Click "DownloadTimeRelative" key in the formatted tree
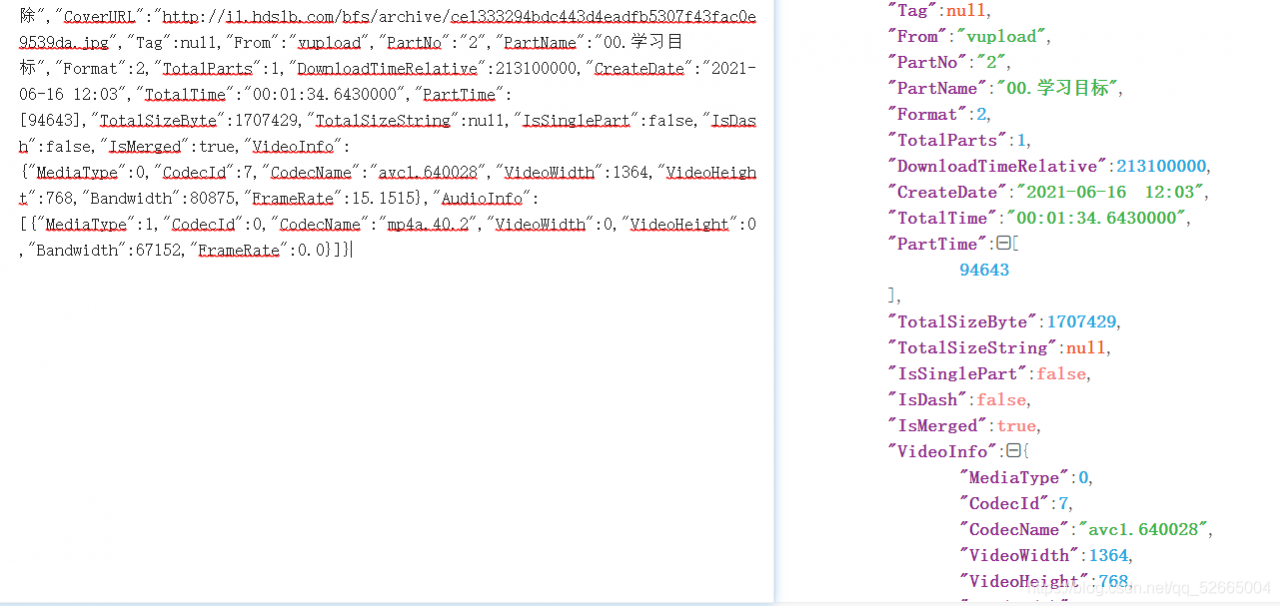 tap(997, 166)
